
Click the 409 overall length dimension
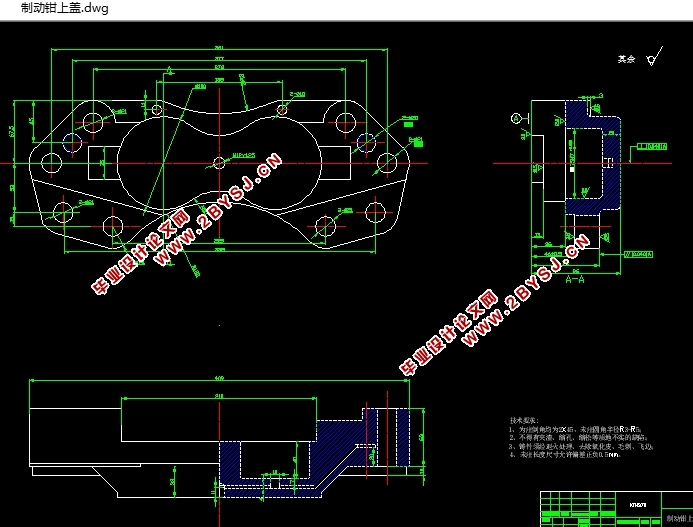coord(219,378)
